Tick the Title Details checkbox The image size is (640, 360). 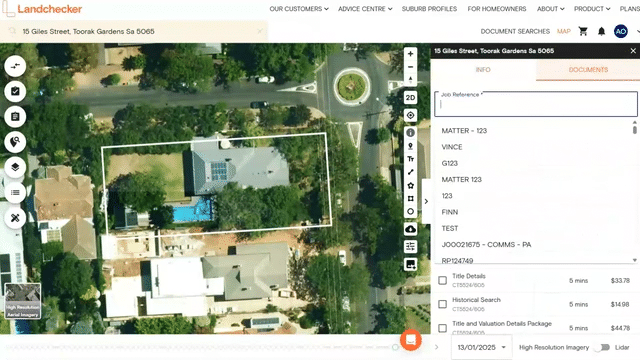[442, 280]
